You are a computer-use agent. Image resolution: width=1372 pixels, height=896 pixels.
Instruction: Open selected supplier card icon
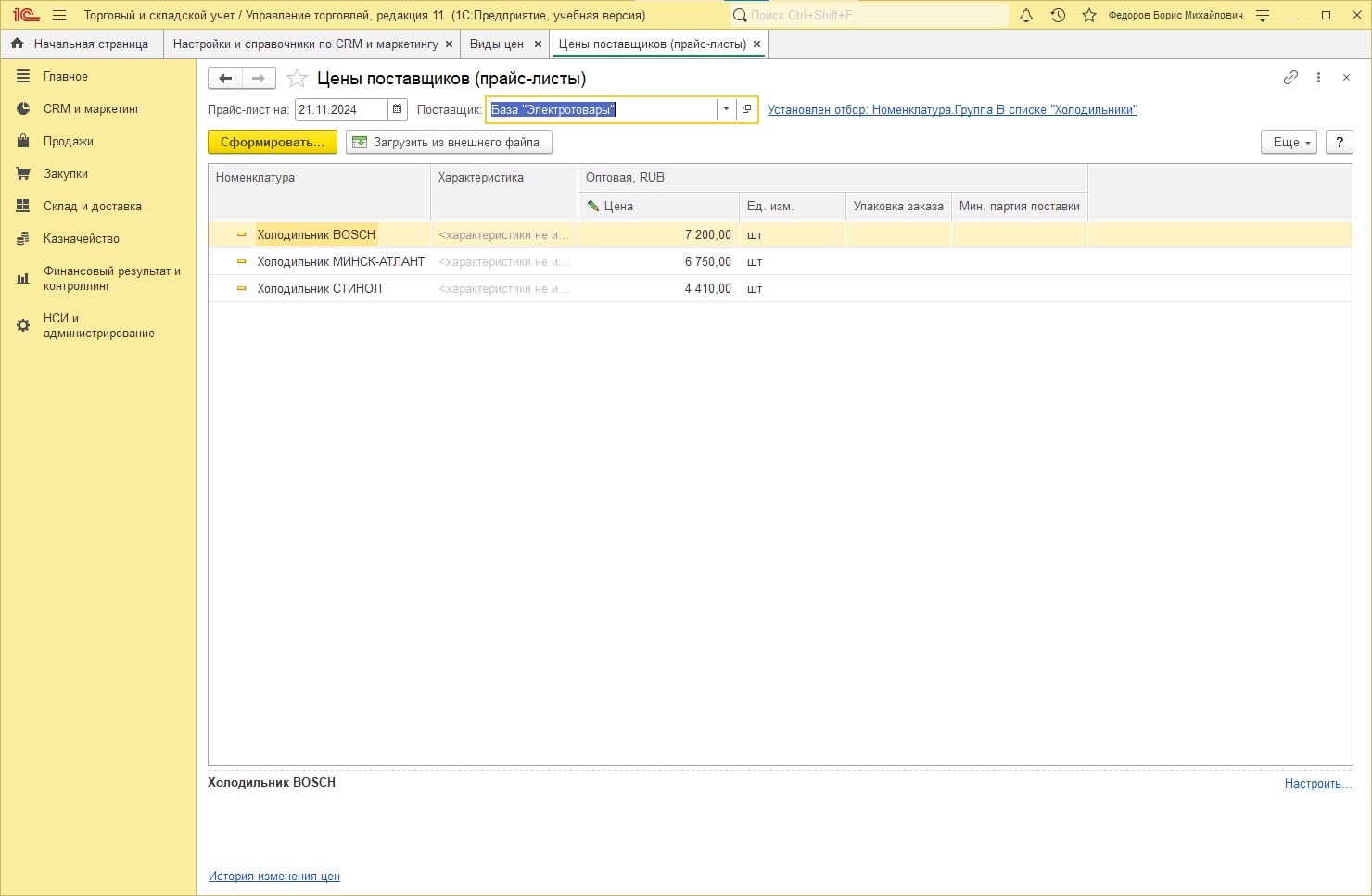pyautogui.click(x=746, y=109)
